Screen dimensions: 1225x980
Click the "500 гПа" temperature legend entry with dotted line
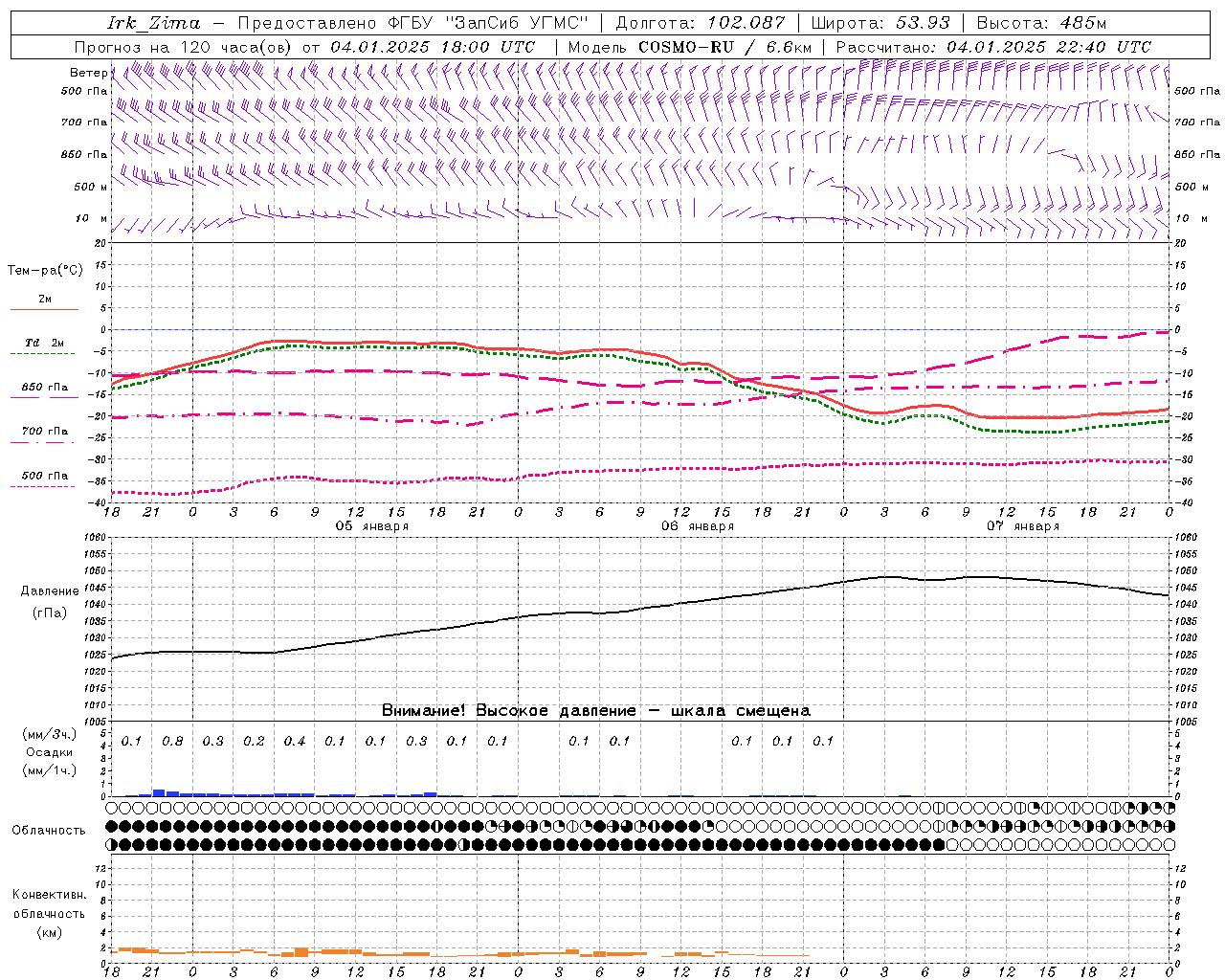pyautogui.click(x=45, y=476)
